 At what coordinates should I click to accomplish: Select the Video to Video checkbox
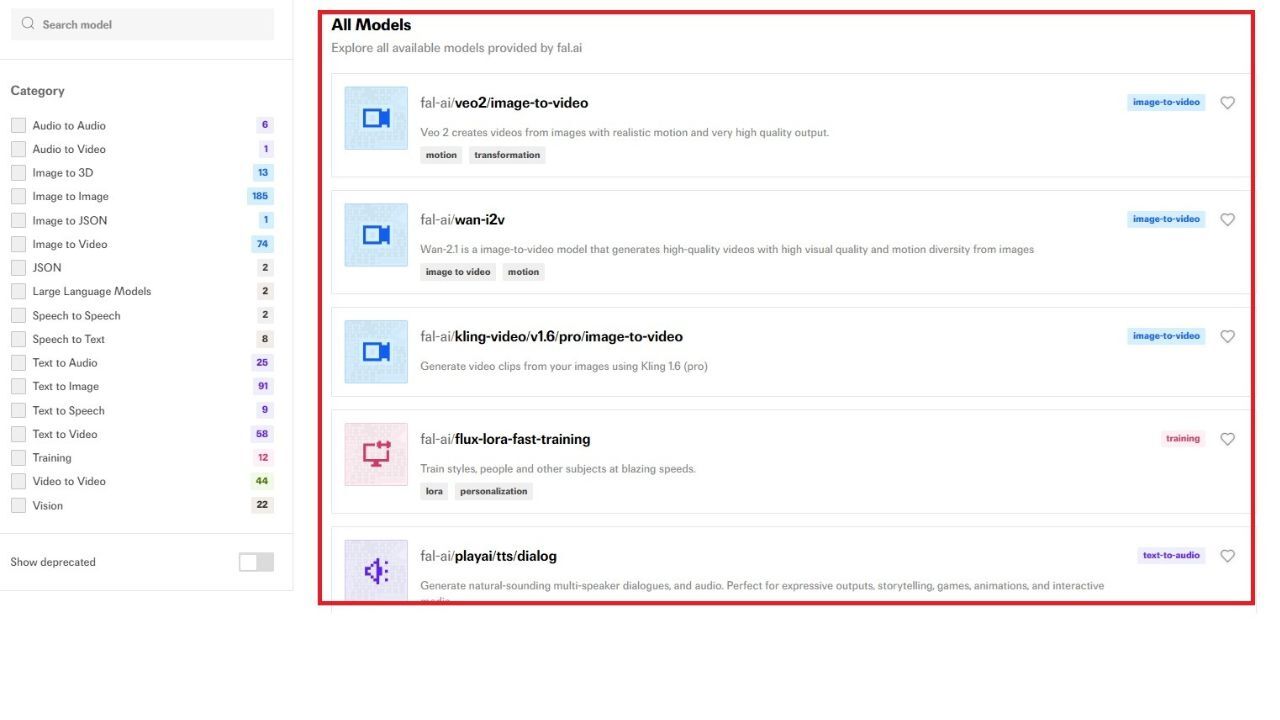(x=18, y=481)
